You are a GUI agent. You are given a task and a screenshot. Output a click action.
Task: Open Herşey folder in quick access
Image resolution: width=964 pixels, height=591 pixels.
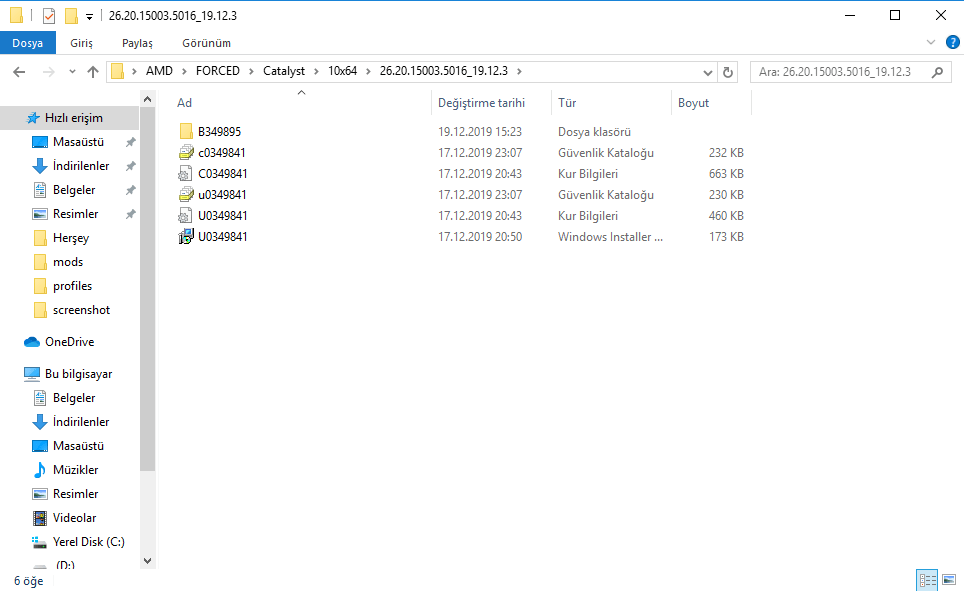70,238
